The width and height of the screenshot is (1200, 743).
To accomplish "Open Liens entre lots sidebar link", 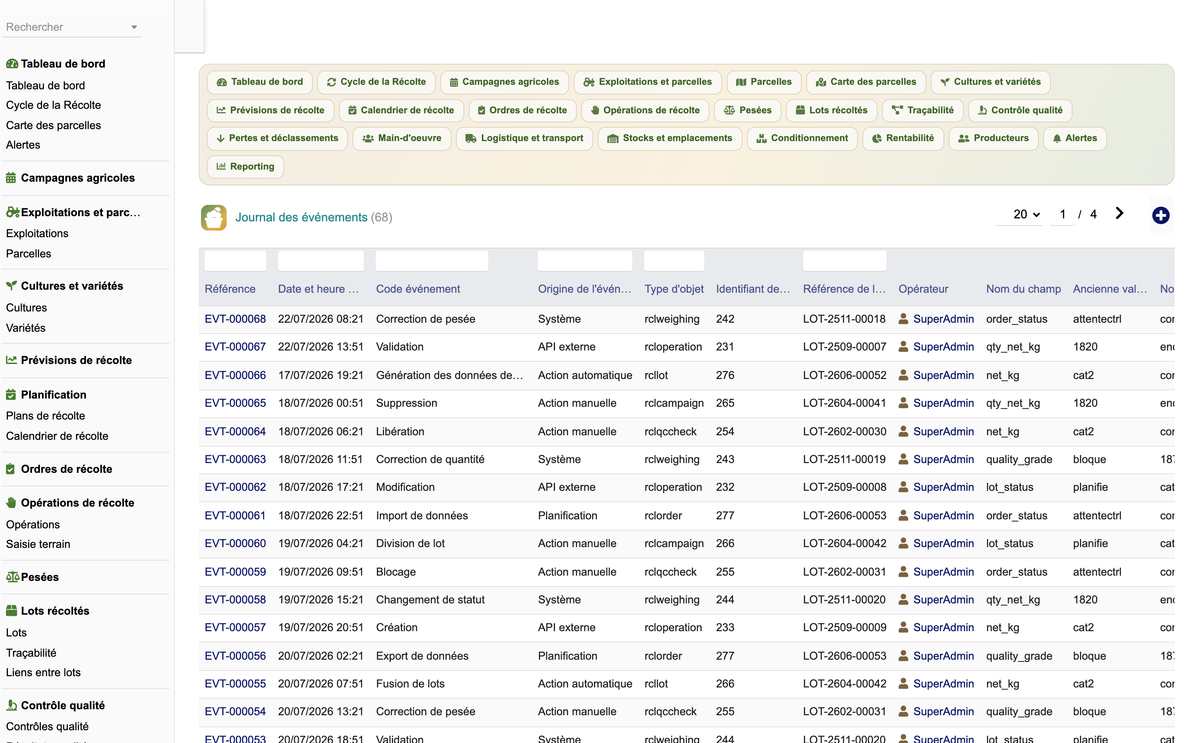I will click(43, 672).
